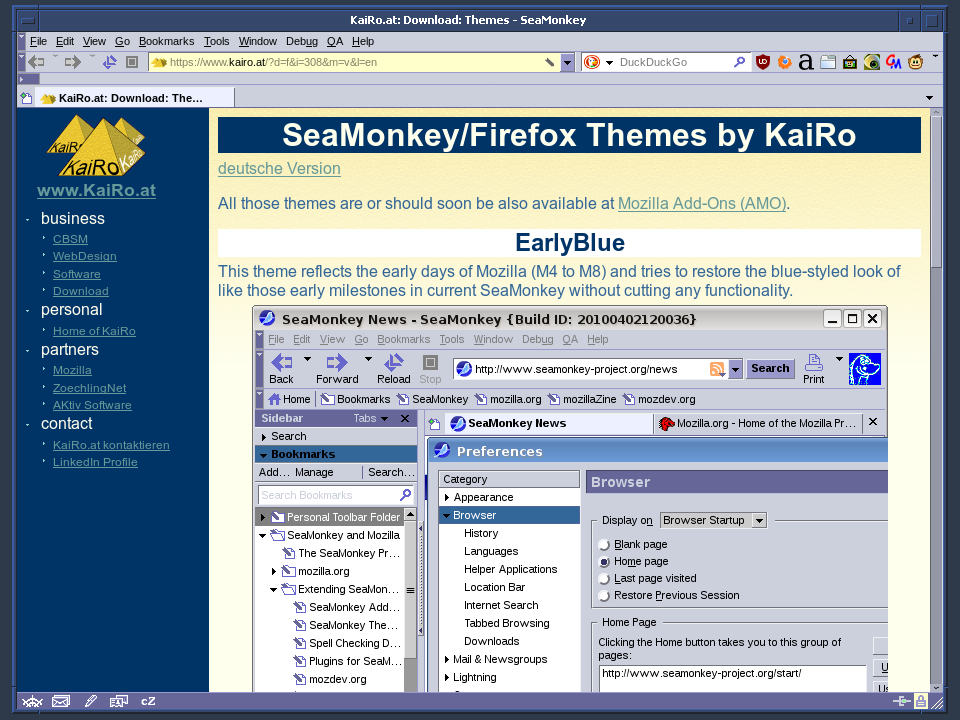Viewport: 960px width, 720px height.
Task: Click the DuckDuckGo search engine icon
Action: click(591, 62)
